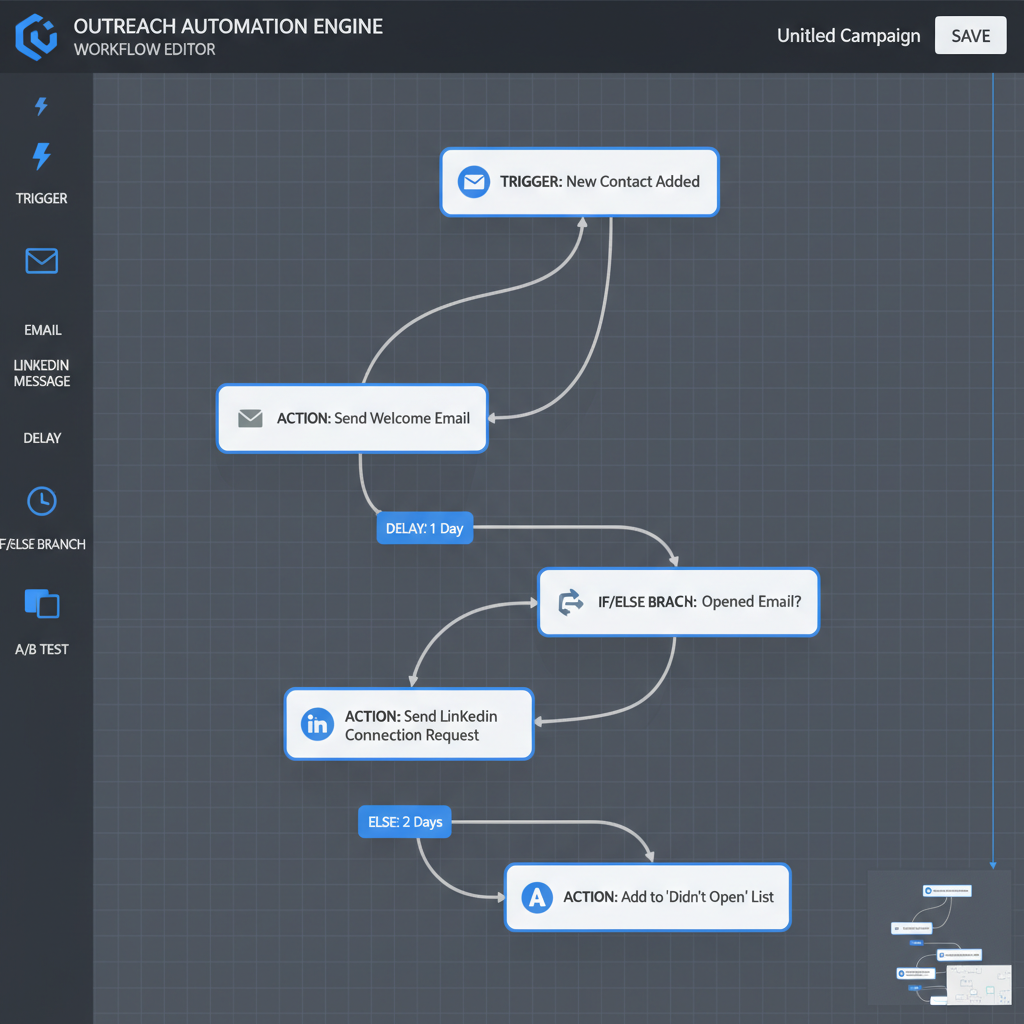Click the branch arrow icon on the If/Else node
Screen dimensions: 1024x1024
(571, 602)
